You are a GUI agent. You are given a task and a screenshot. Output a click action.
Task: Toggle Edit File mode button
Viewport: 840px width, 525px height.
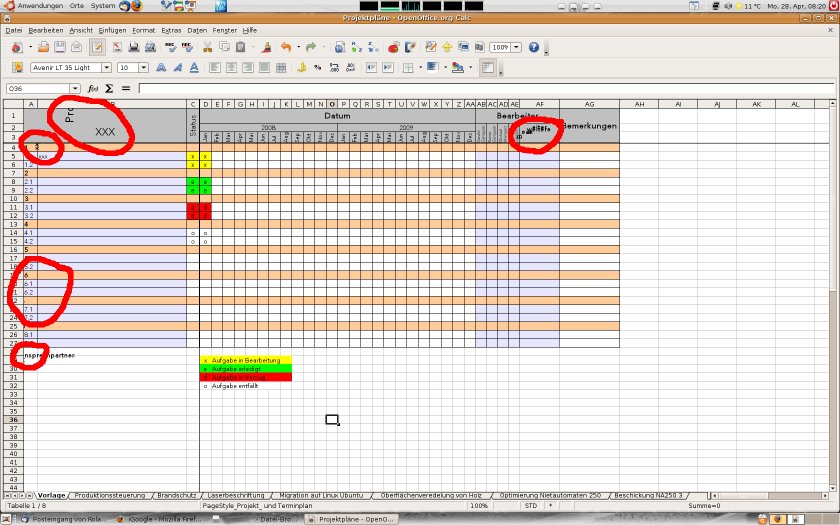tap(98, 47)
